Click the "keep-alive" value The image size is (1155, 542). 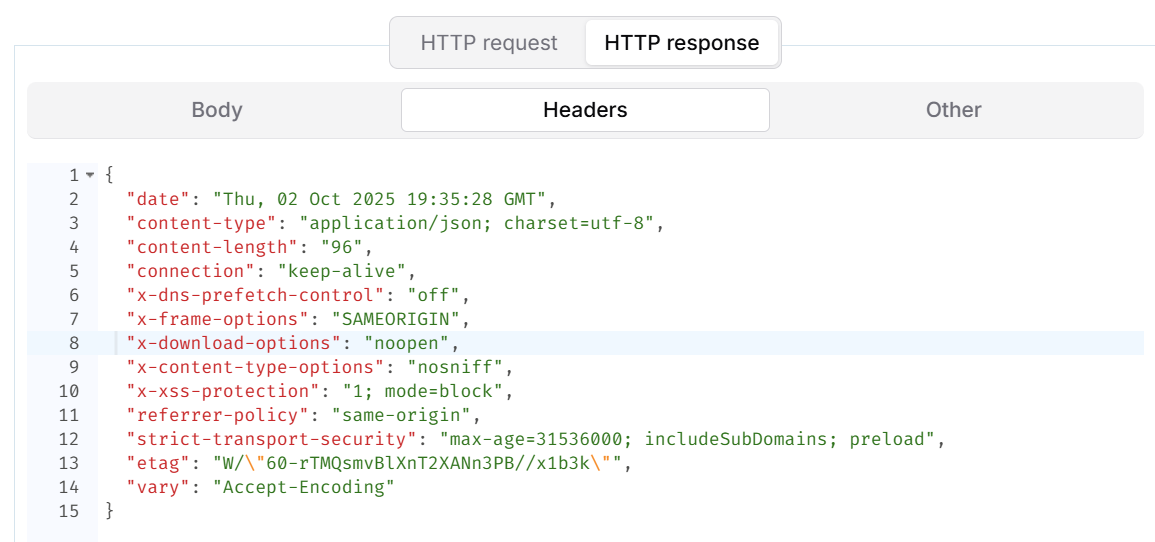340,271
